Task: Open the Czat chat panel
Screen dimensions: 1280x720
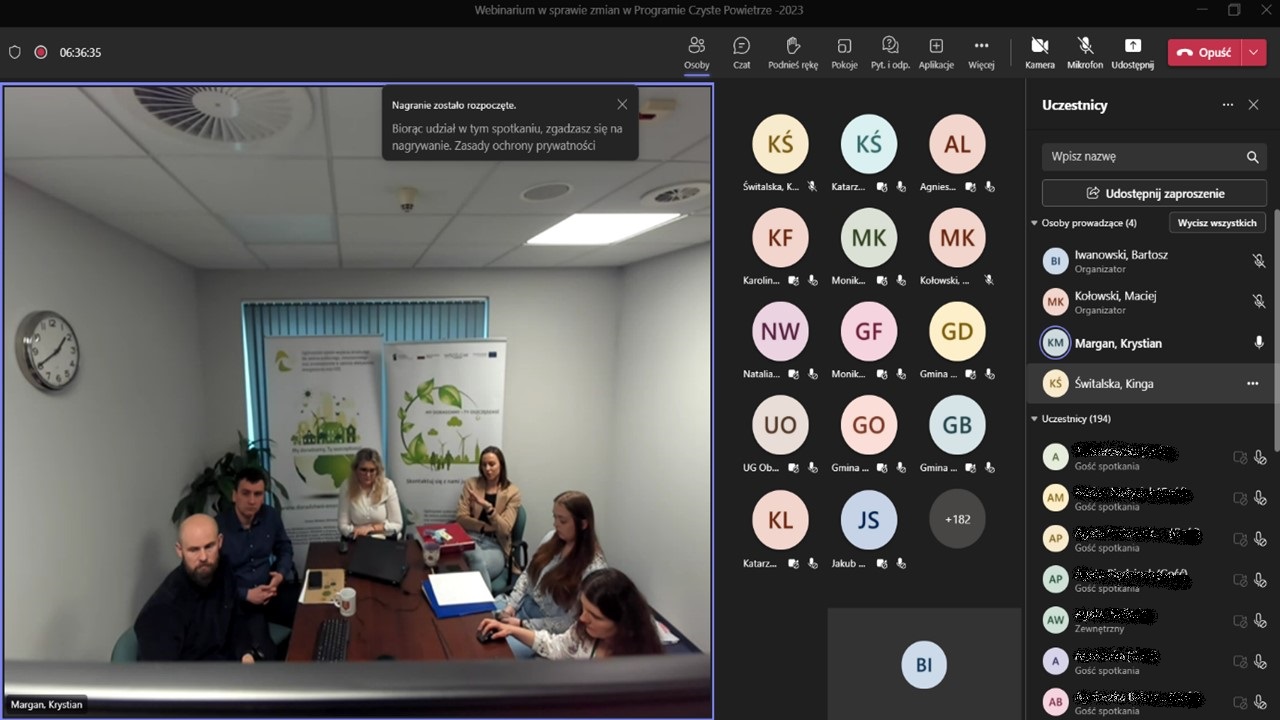Action: [x=741, y=52]
